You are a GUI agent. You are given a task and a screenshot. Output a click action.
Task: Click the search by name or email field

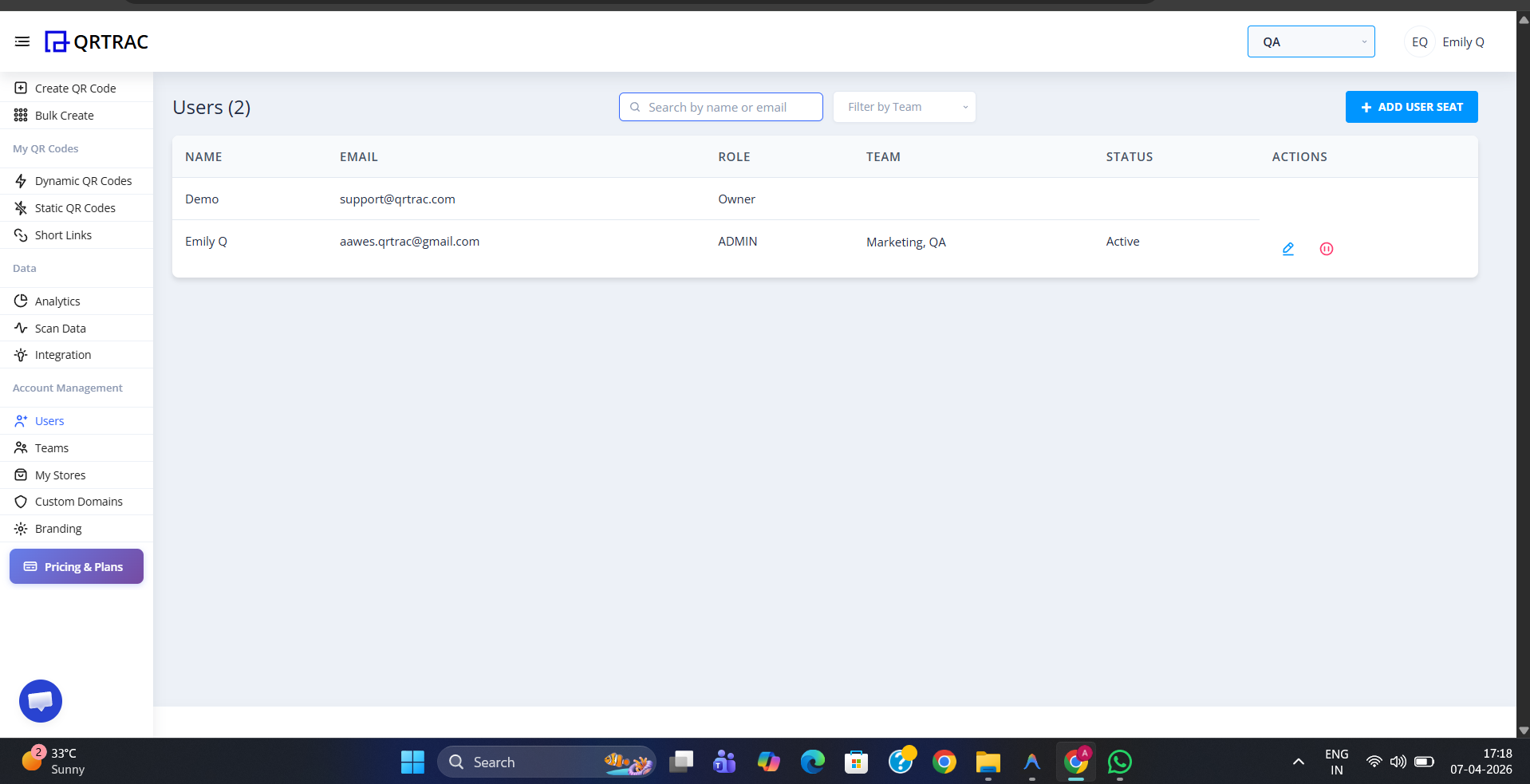[720, 106]
